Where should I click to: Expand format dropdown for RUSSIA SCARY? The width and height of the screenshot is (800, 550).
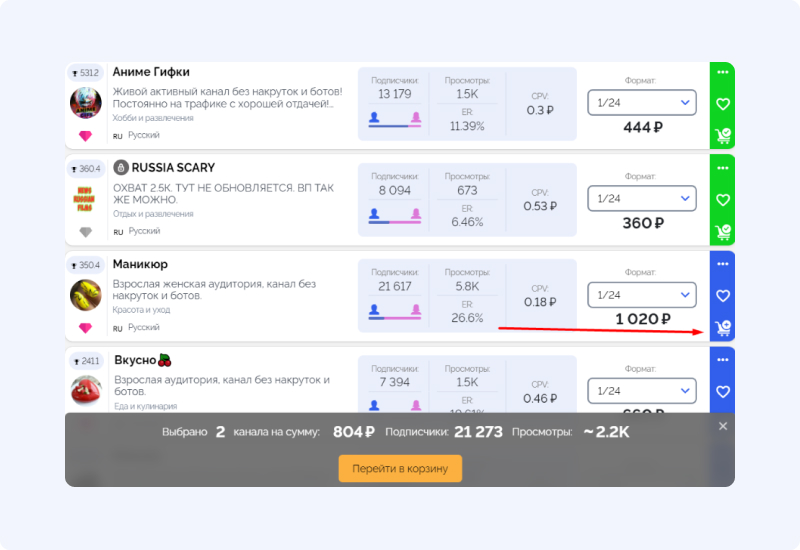[641, 199]
